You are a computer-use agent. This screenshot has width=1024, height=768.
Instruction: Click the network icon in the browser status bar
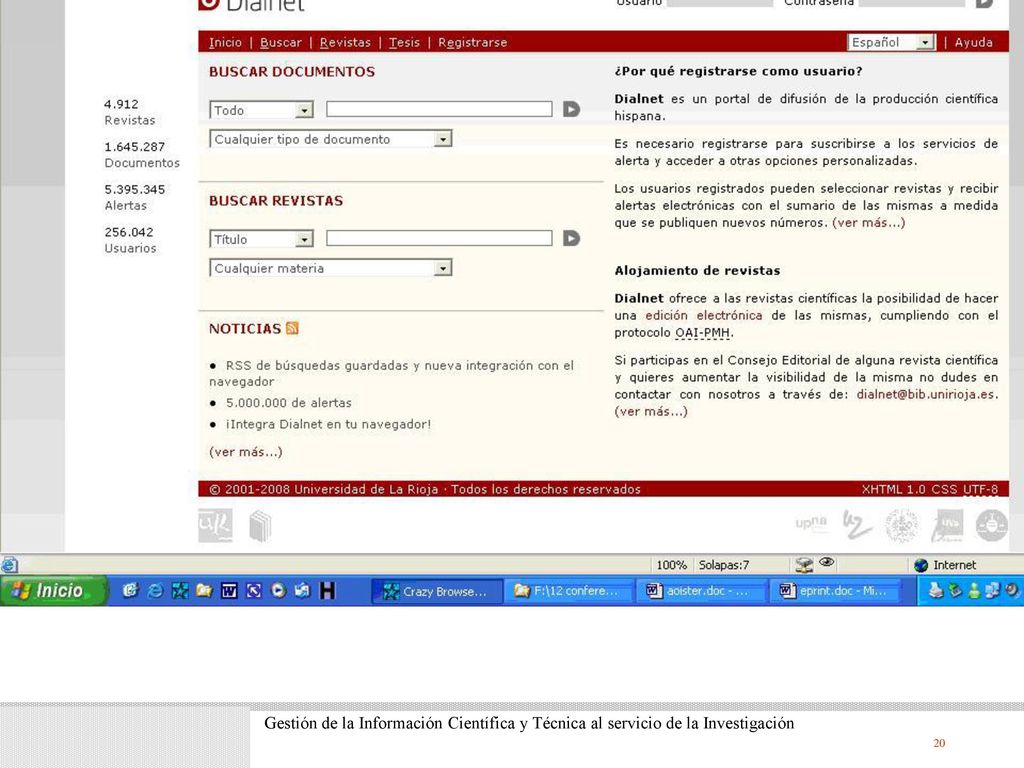pos(805,565)
